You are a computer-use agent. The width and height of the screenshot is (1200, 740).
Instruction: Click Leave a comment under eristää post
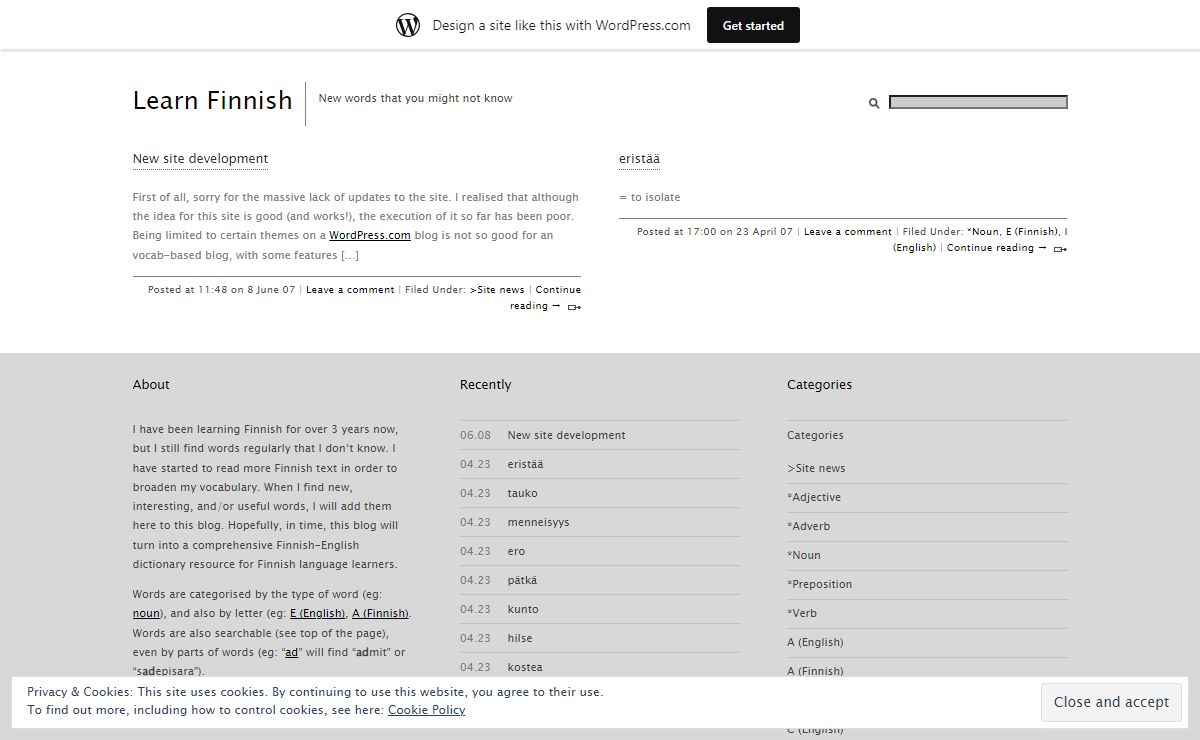coord(848,232)
